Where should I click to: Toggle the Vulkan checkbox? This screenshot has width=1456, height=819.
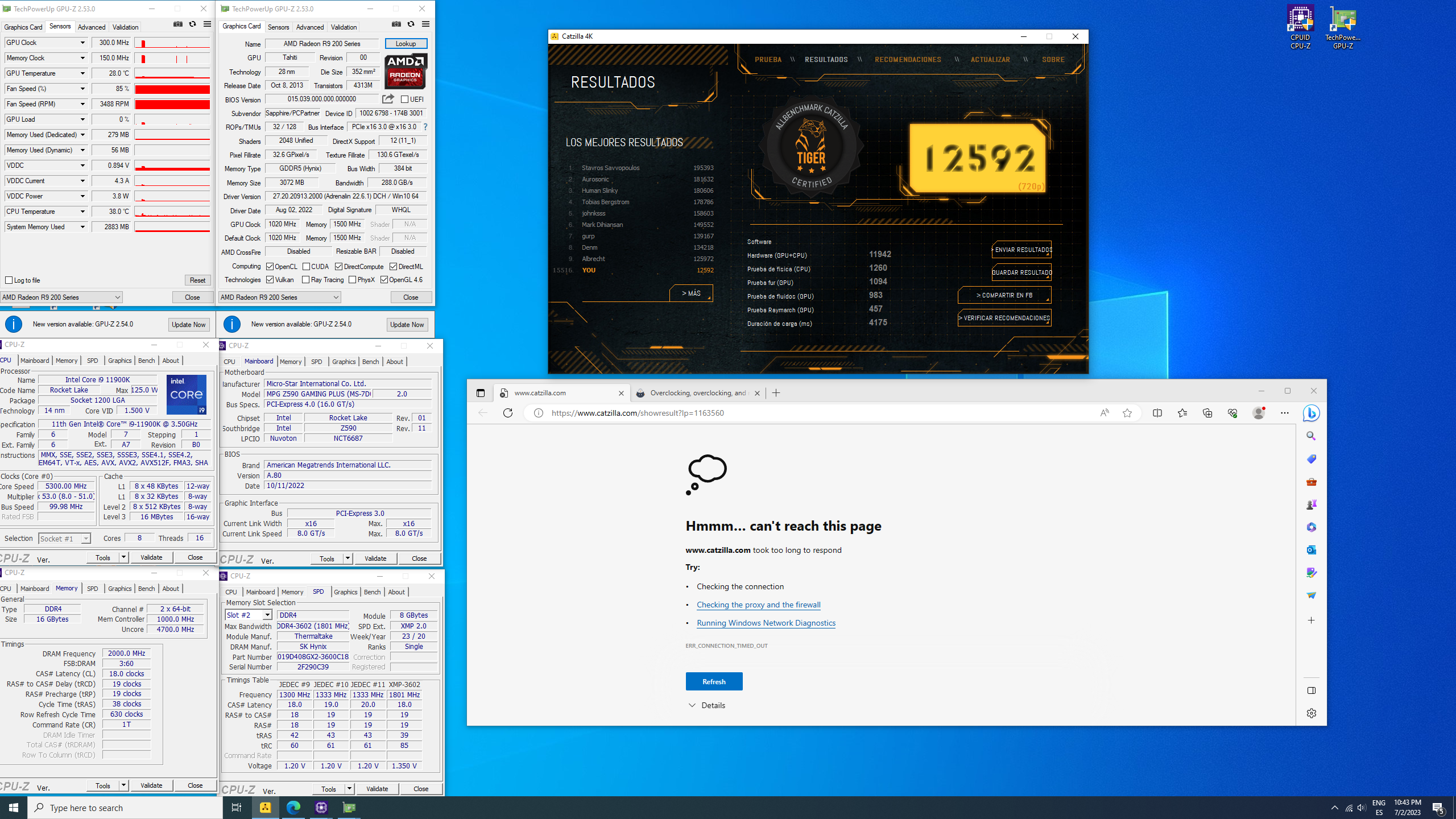(x=270, y=280)
